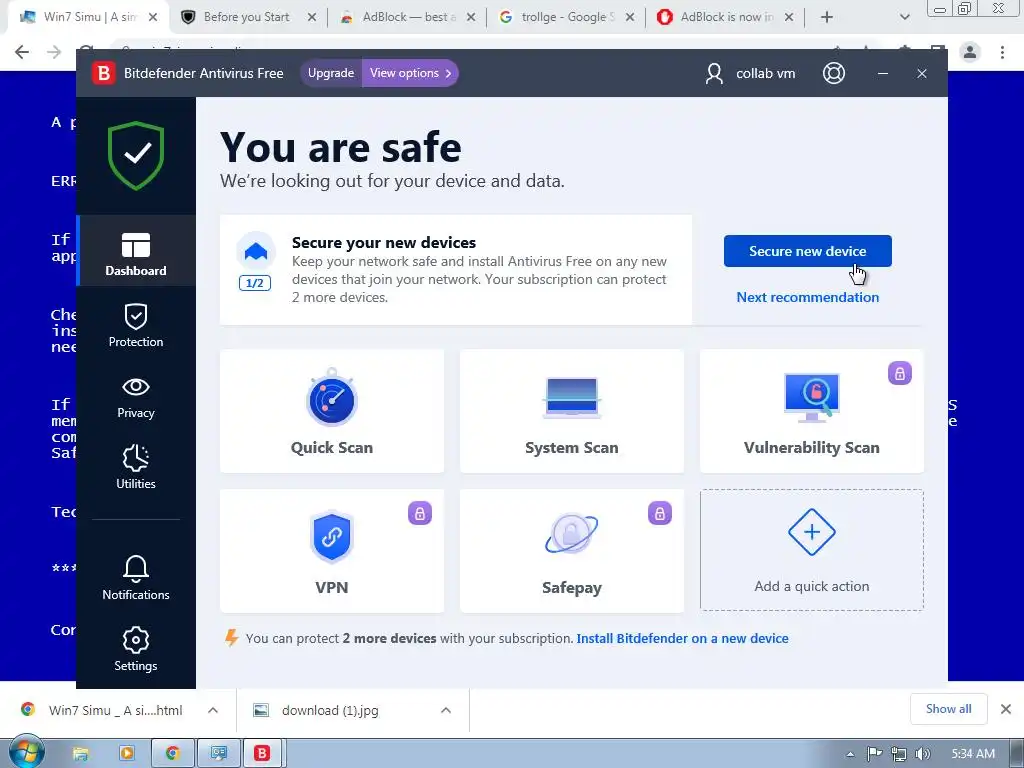Viewport: 1024px width, 768px height.
Task: Open the Dashboard sidebar section
Action: tap(136, 251)
